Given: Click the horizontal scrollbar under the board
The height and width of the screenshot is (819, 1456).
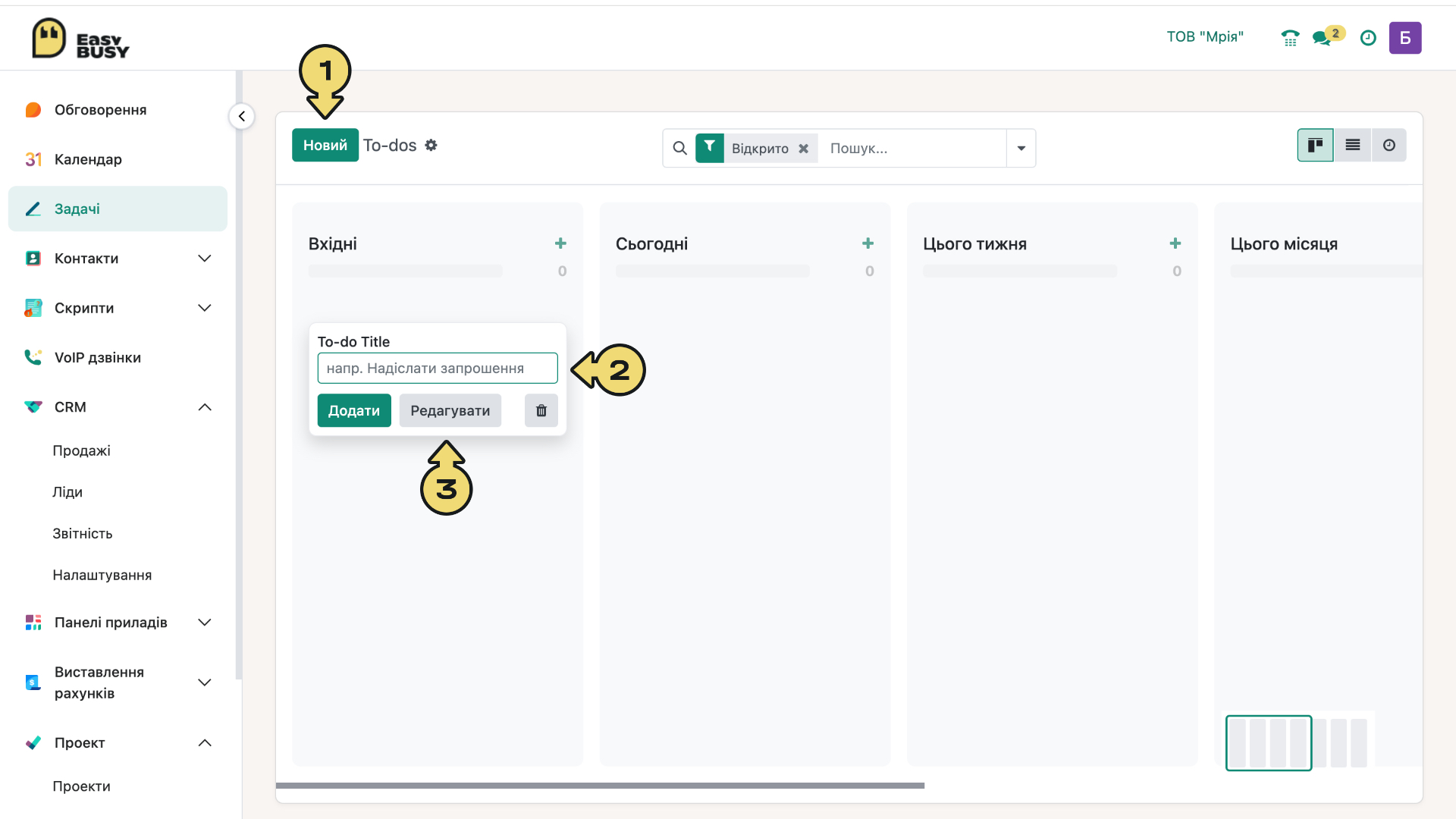Looking at the screenshot, I should [x=600, y=786].
